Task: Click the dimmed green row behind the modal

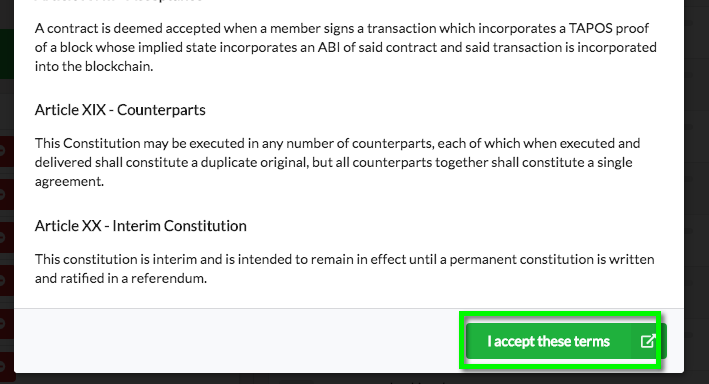Action: click(x=7, y=54)
